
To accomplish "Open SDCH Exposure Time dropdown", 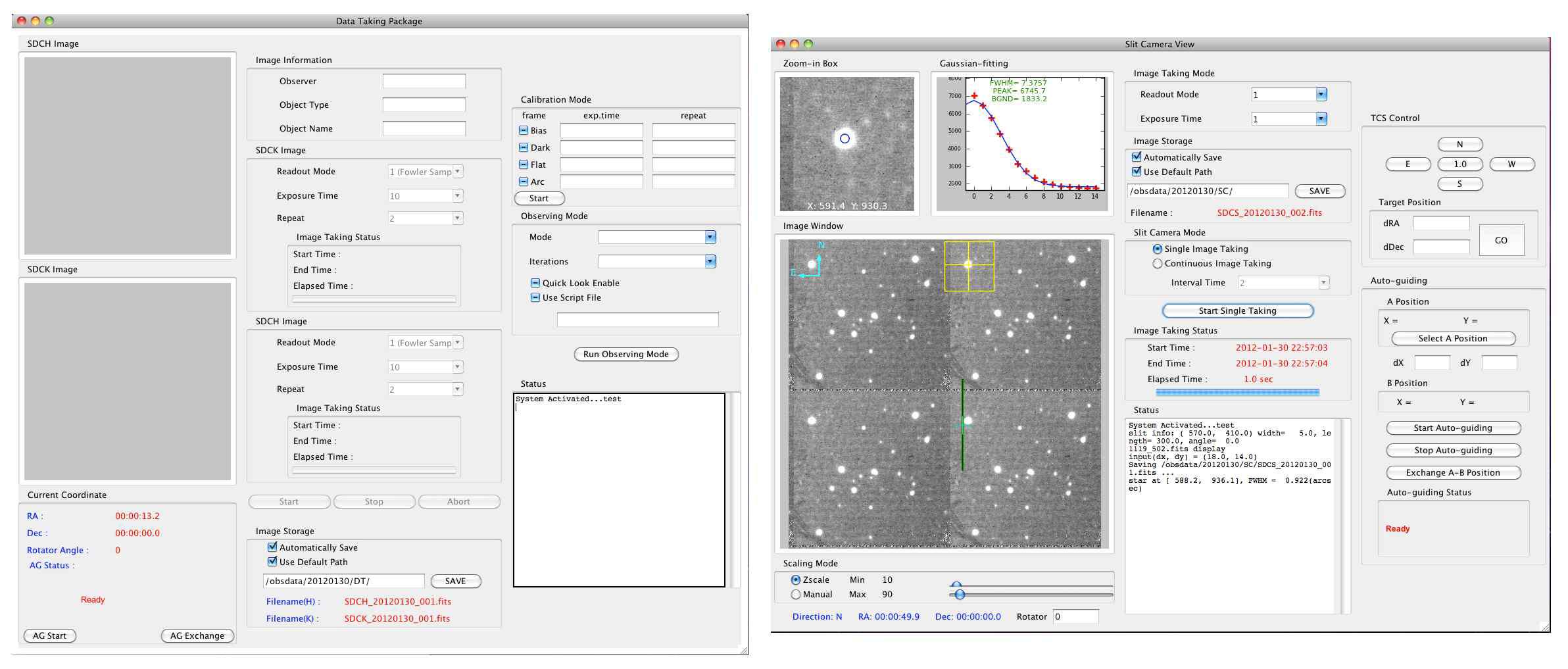I will [x=426, y=366].
